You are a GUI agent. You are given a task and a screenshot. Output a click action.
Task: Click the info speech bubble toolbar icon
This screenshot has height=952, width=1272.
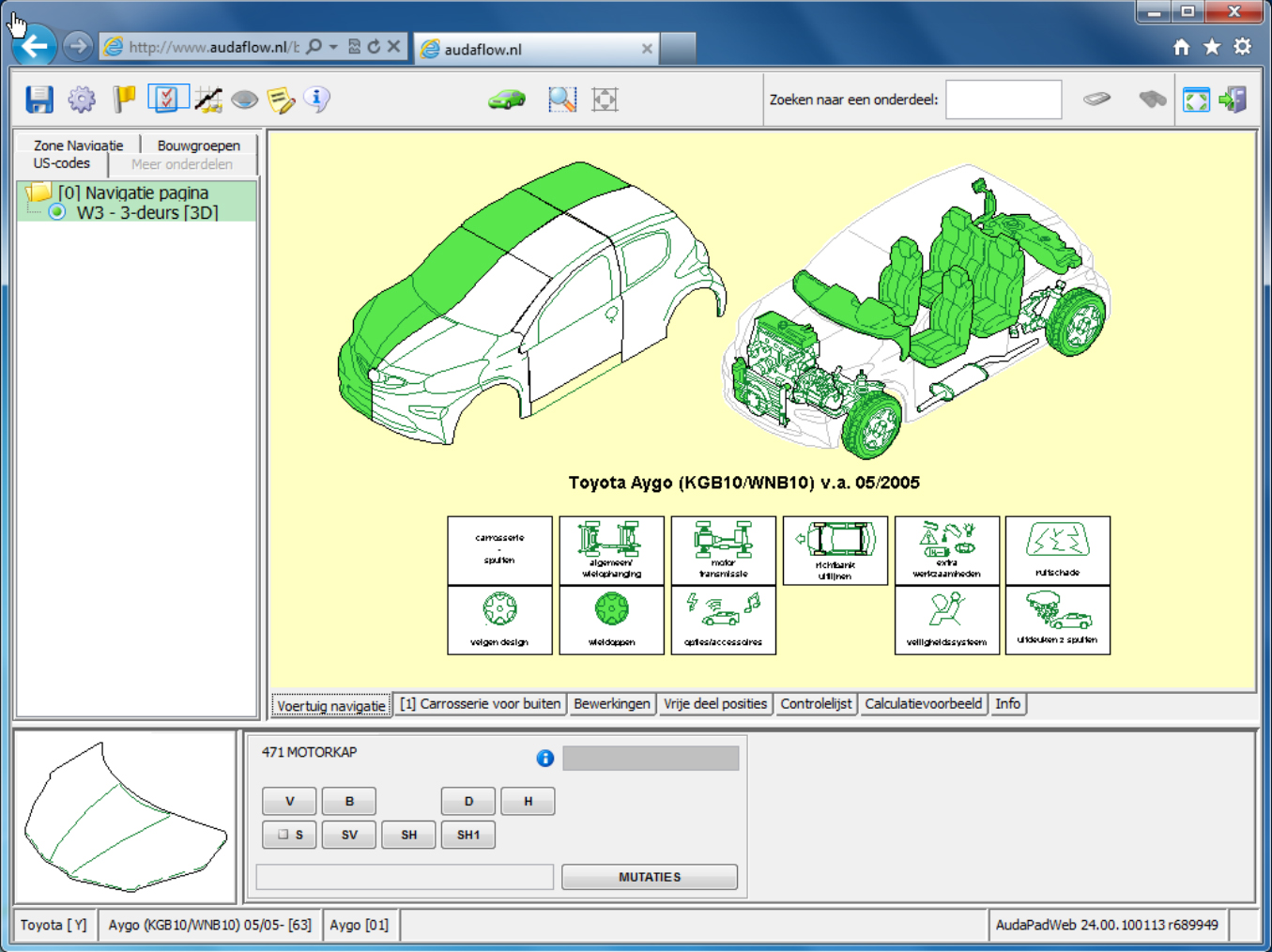[317, 99]
